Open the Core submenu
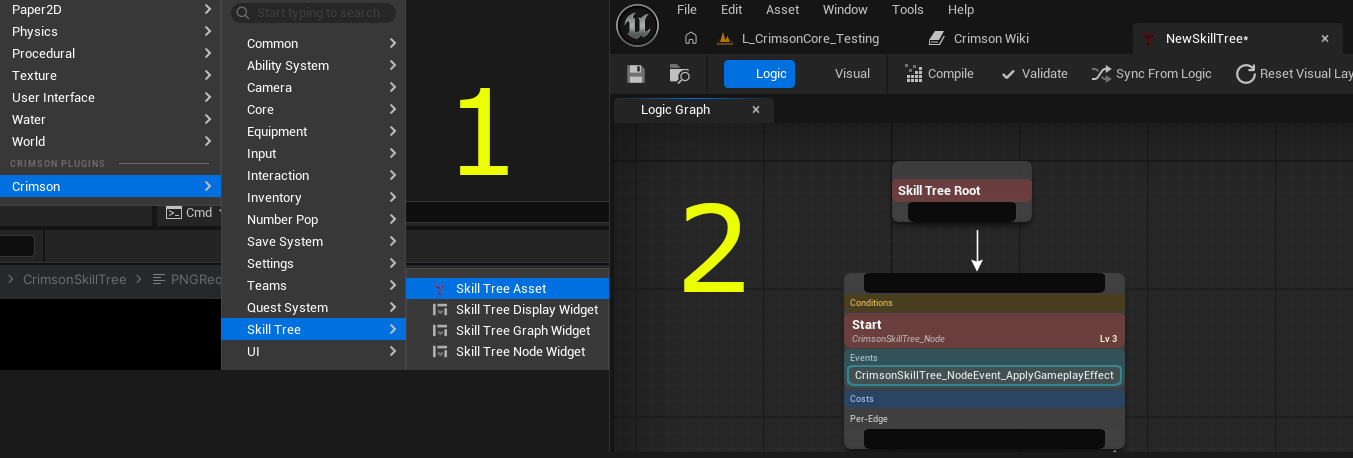1353x458 pixels. [x=313, y=110]
